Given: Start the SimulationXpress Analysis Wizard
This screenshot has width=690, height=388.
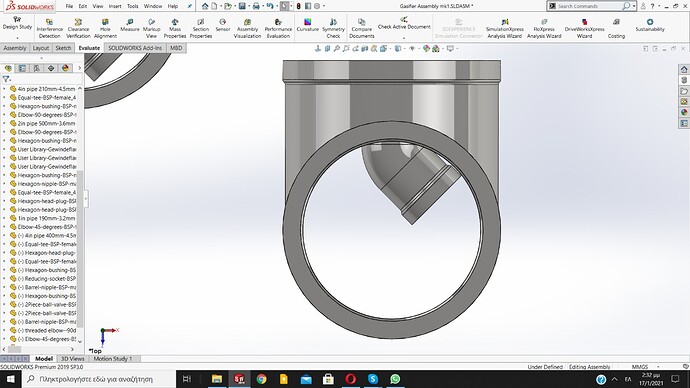Looking at the screenshot, I should pos(504,29).
